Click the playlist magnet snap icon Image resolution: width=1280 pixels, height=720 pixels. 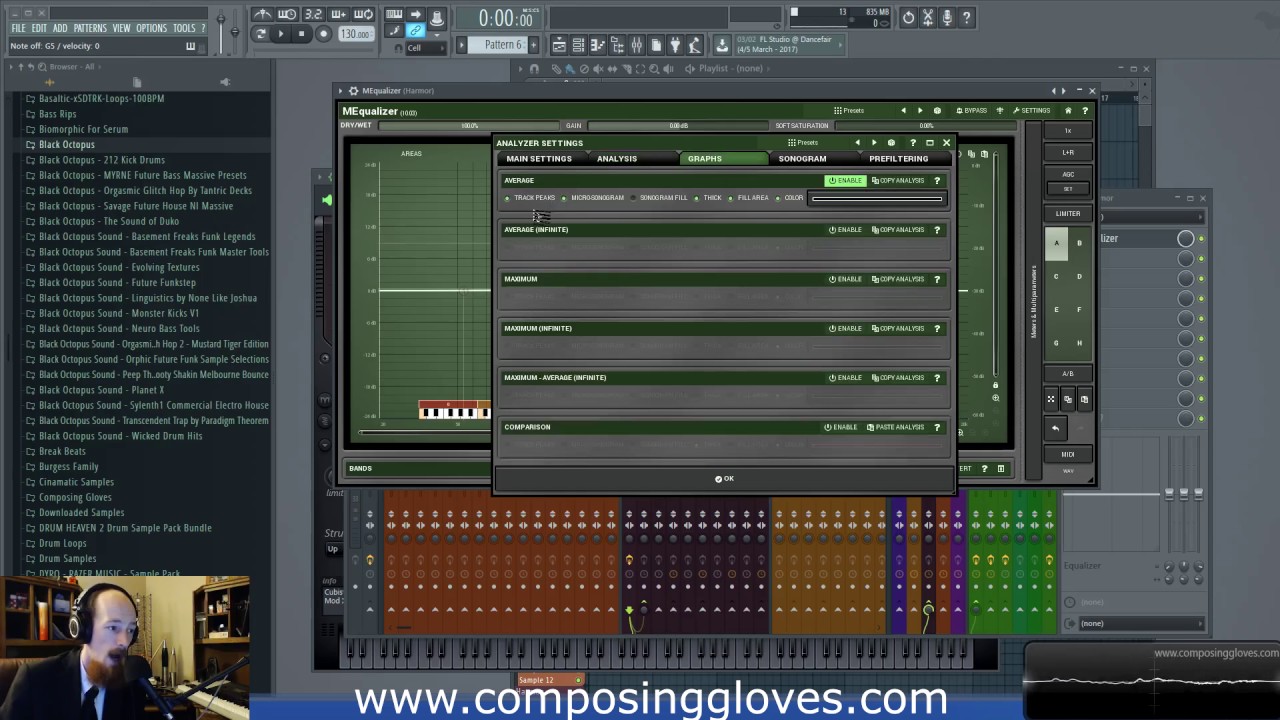(x=534, y=69)
